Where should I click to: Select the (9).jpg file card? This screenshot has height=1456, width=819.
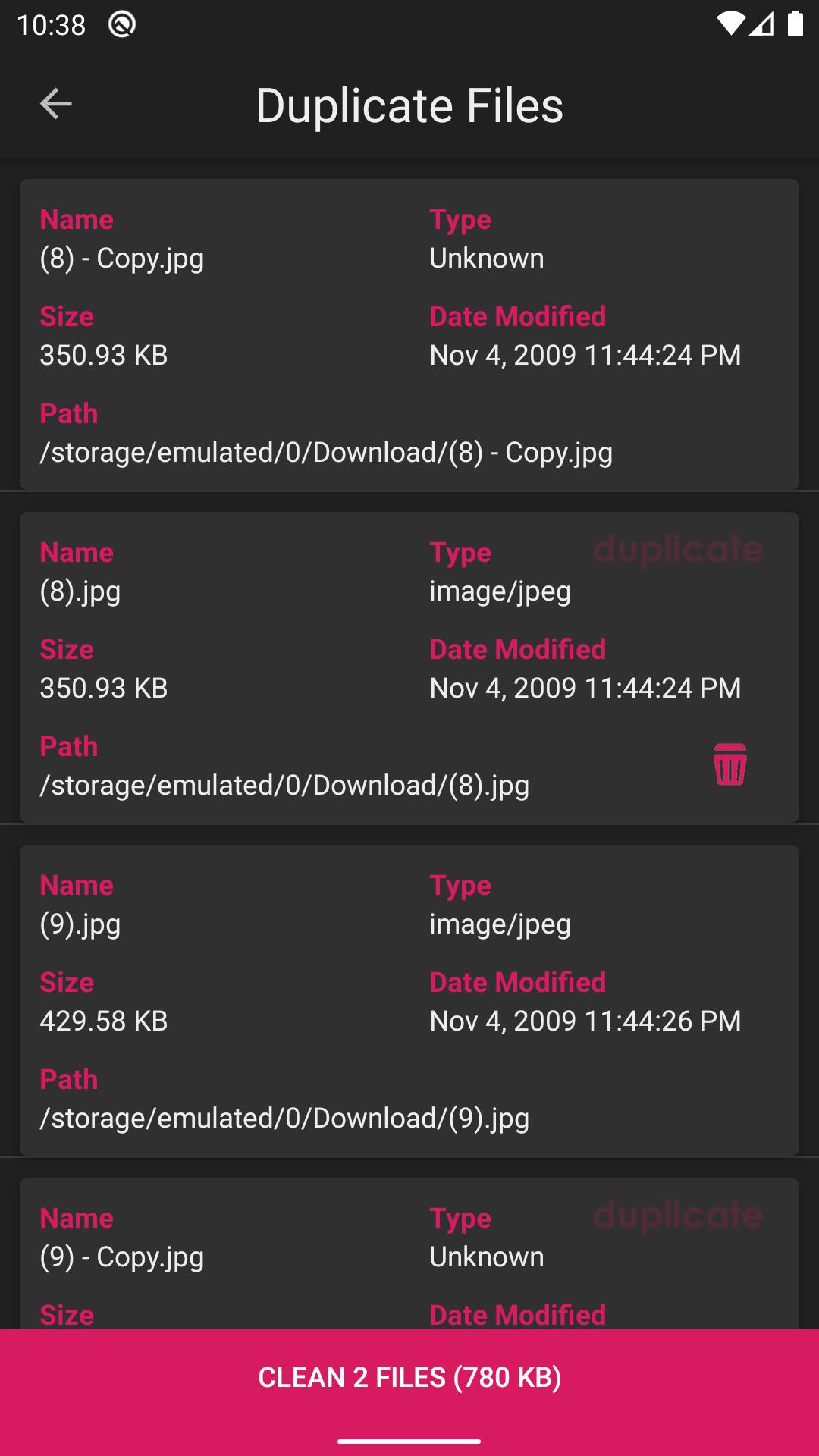pos(409,1000)
